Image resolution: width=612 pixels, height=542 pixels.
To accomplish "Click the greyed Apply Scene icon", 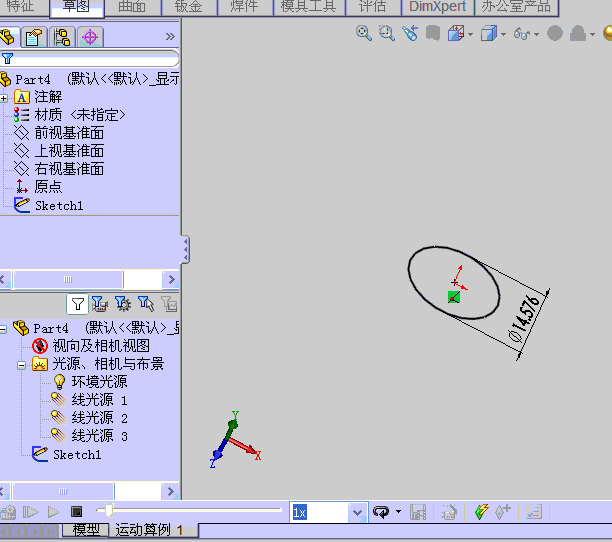I will (x=578, y=33).
